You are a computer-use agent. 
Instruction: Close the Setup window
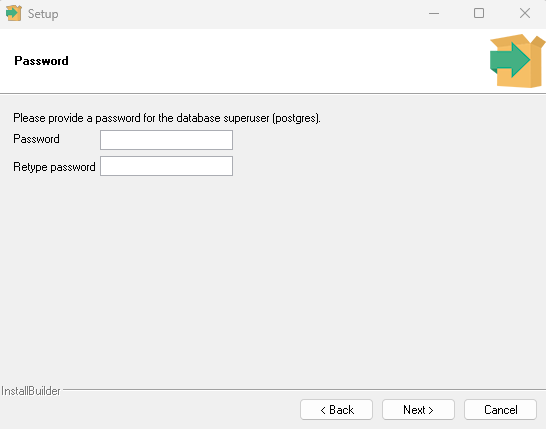pyautogui.click(x=525, y=14)
